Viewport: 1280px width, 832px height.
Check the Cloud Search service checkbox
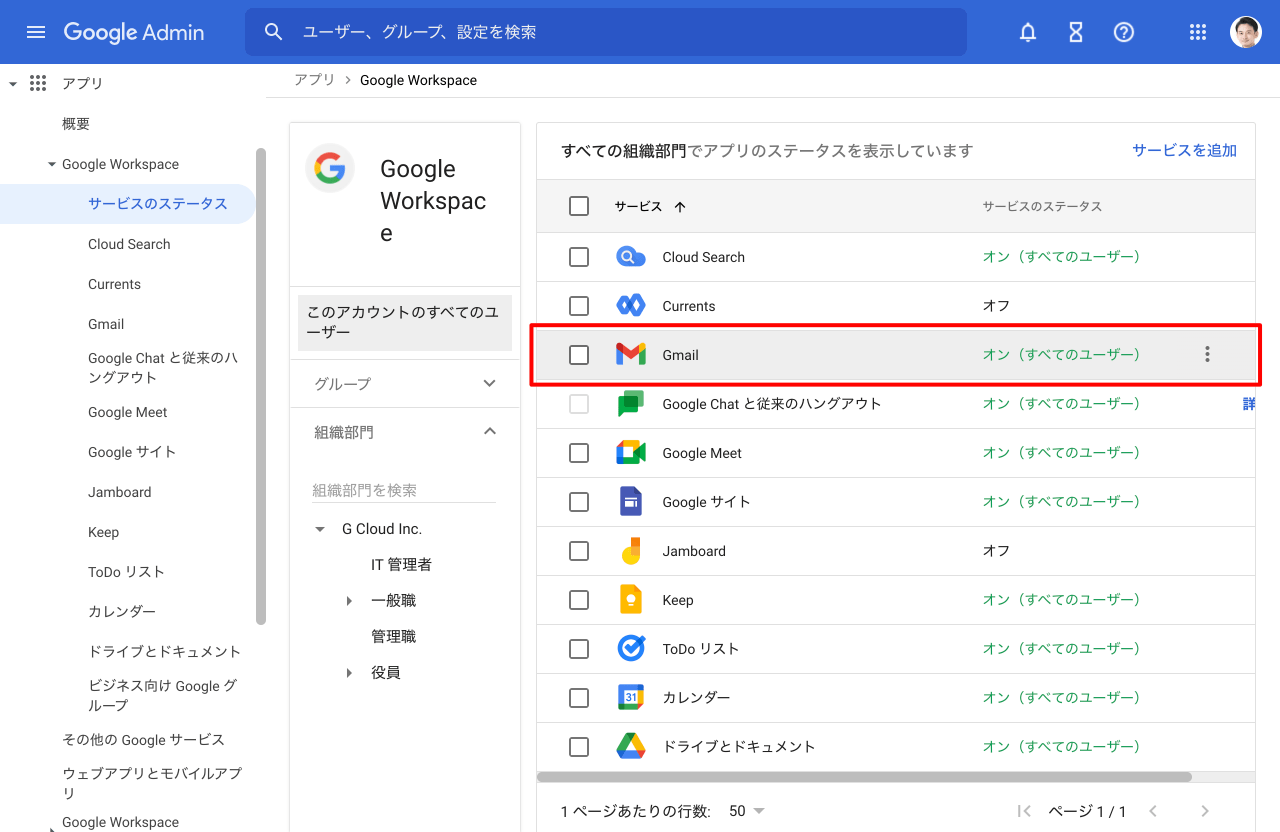coord(579,257)
